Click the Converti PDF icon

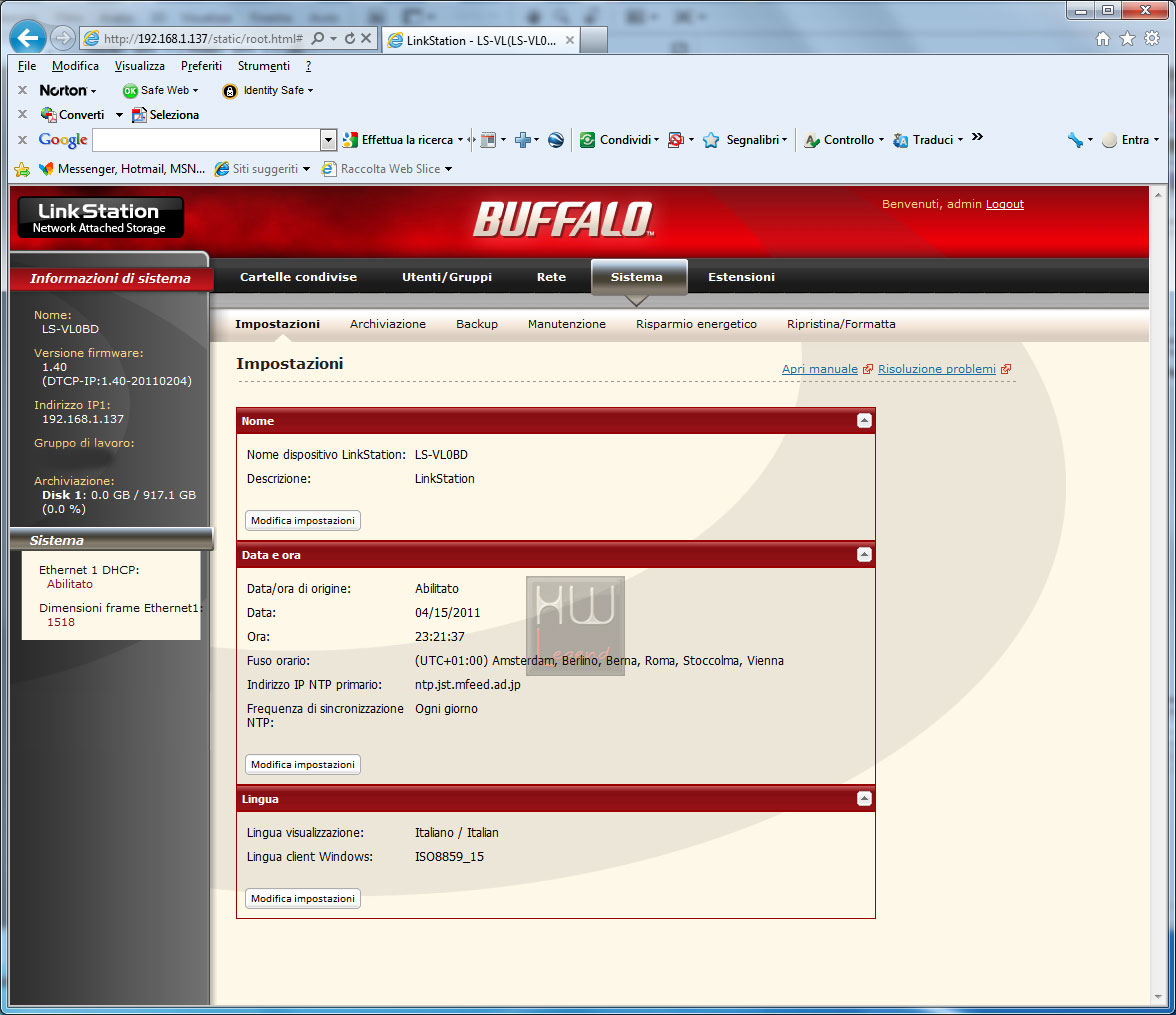click(49, 115)
